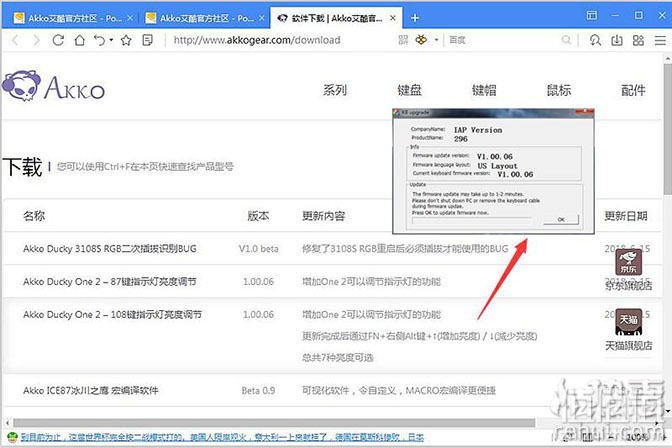Viewport: 672px width, 448px height.
Task: Reload the page with the refresh icon
Action: [x=58, y=40]
